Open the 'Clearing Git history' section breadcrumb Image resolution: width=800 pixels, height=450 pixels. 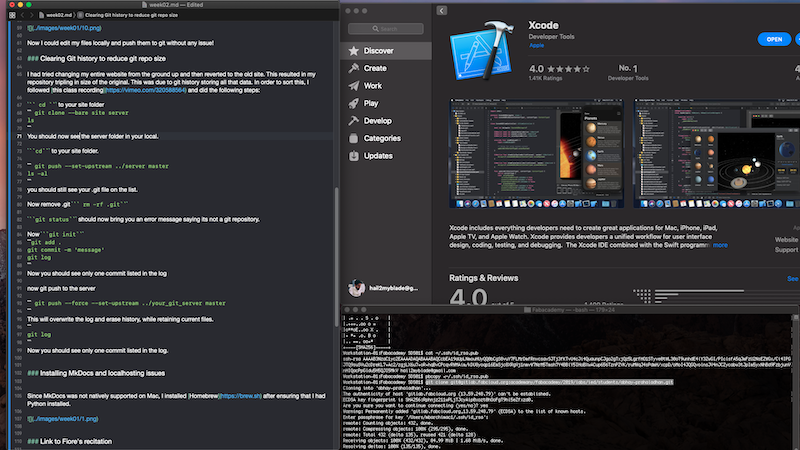(128, 15)
